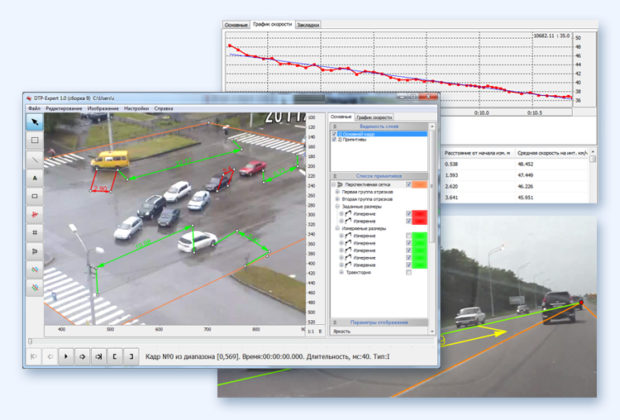Screen dimensions: 620x420
Task: Click the frame position slider handle above playback buttons
Action: 30,341
